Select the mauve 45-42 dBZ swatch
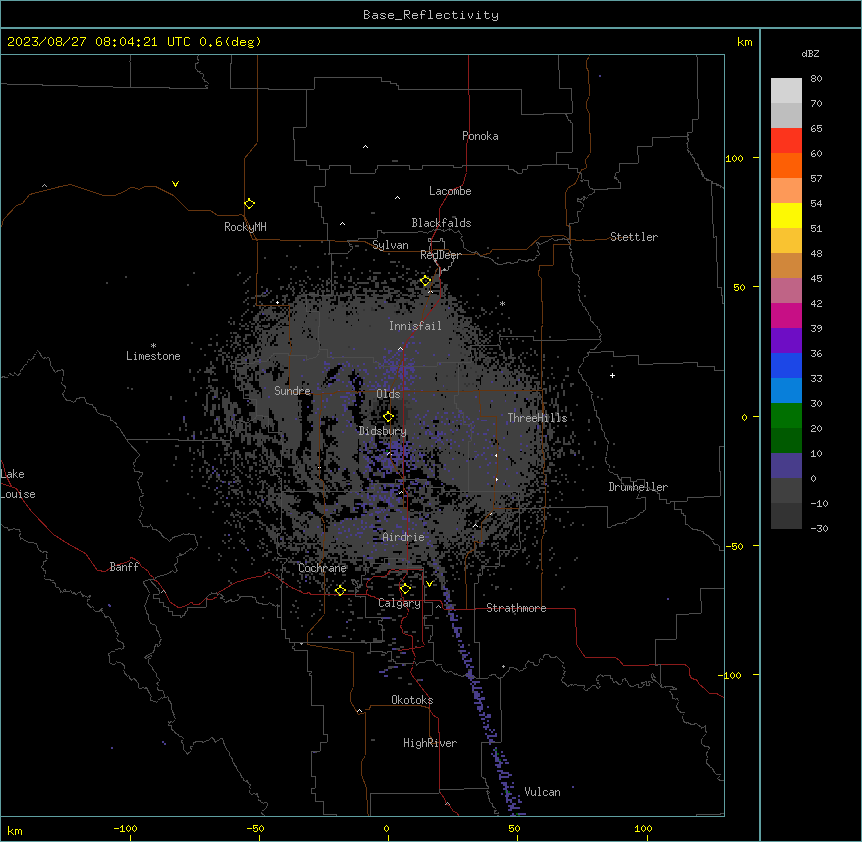The height and width of the screenshot is (842, 862). click(786, 291)
